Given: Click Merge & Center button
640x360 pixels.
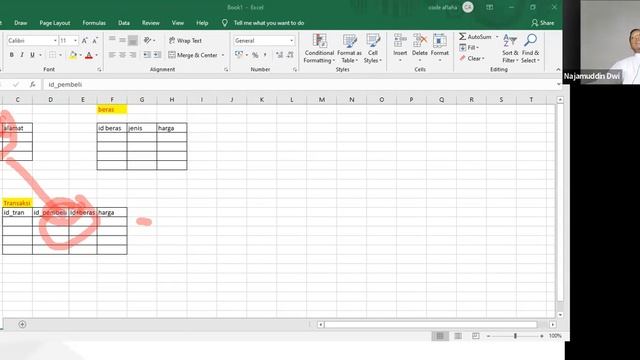Looking at the screenshot, I should click(193, 55).
